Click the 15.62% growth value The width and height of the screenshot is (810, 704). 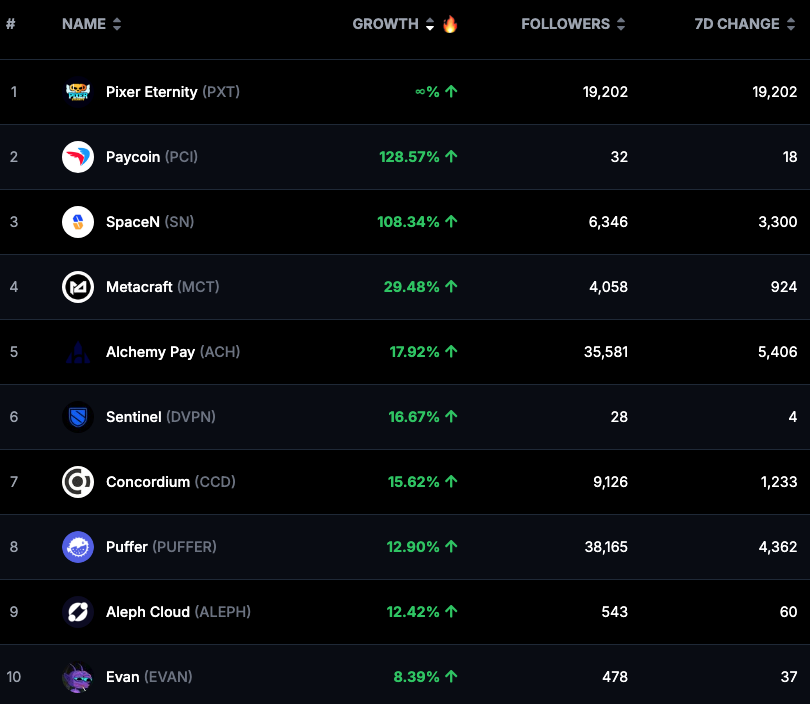(x=414, y=482)
